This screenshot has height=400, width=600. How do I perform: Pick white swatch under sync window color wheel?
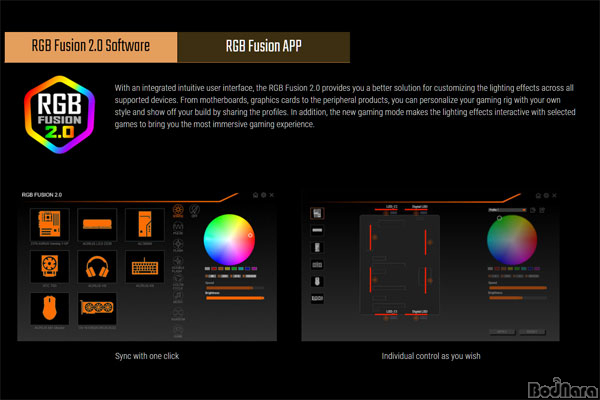pyautogui.click(x=207, y=269)
